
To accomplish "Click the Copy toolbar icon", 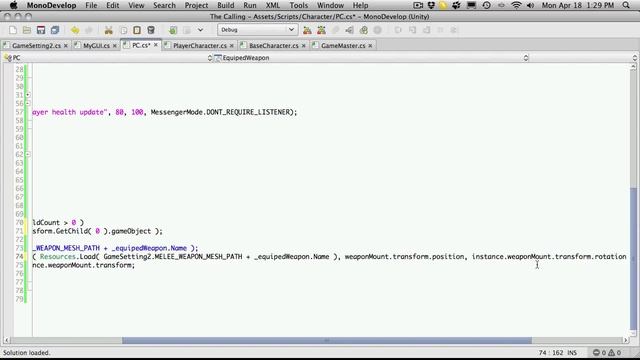I will tap(123, 30).
